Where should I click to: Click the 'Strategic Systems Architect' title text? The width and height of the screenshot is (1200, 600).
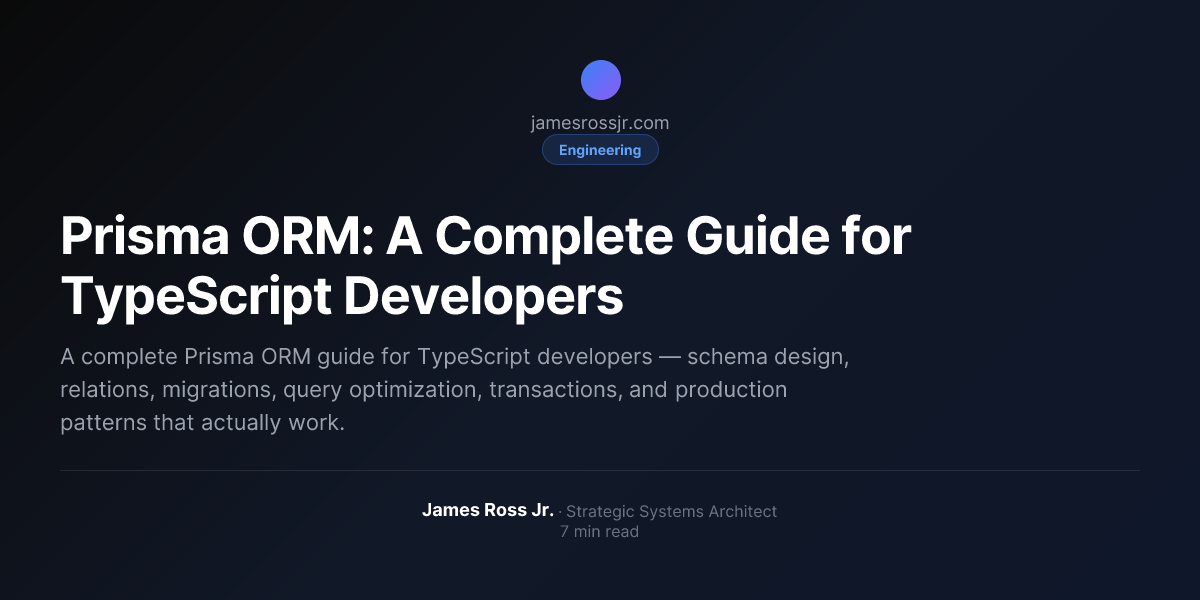pos(672,511)
